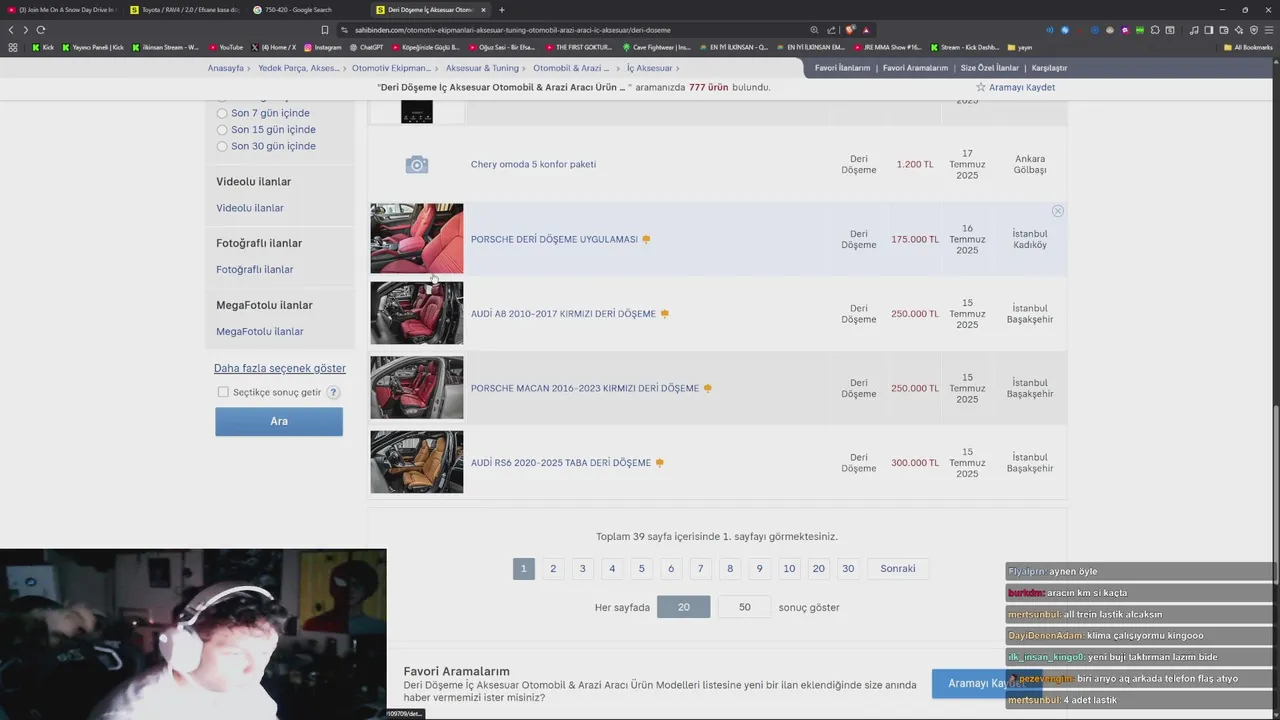Open Brave Shields lion icon

[x=850, y=30]
